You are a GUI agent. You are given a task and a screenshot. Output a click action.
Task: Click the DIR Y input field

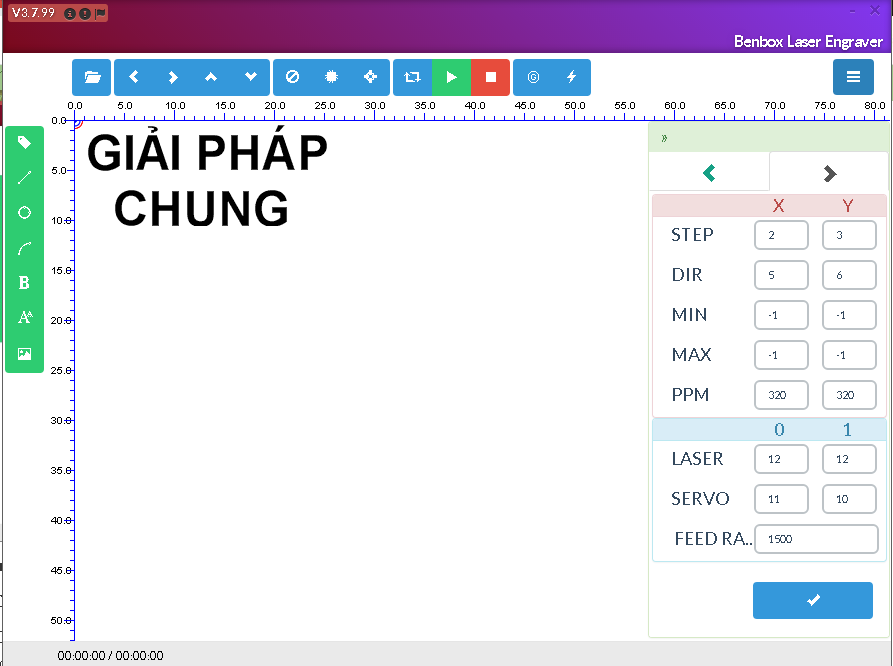click(x=849, y=275)
